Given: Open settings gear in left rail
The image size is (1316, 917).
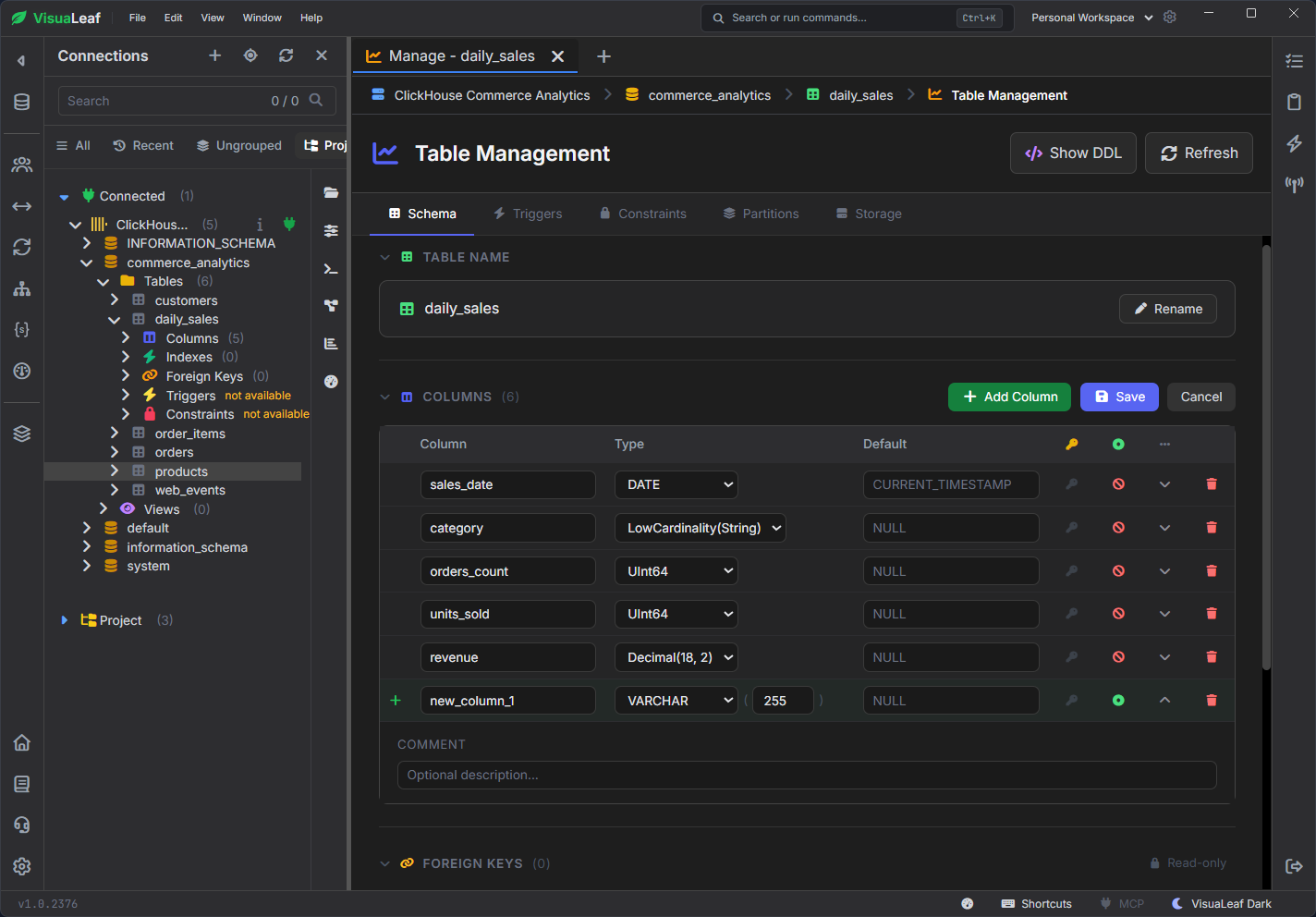Looking at the screenshot, I should tap(22, 866).
